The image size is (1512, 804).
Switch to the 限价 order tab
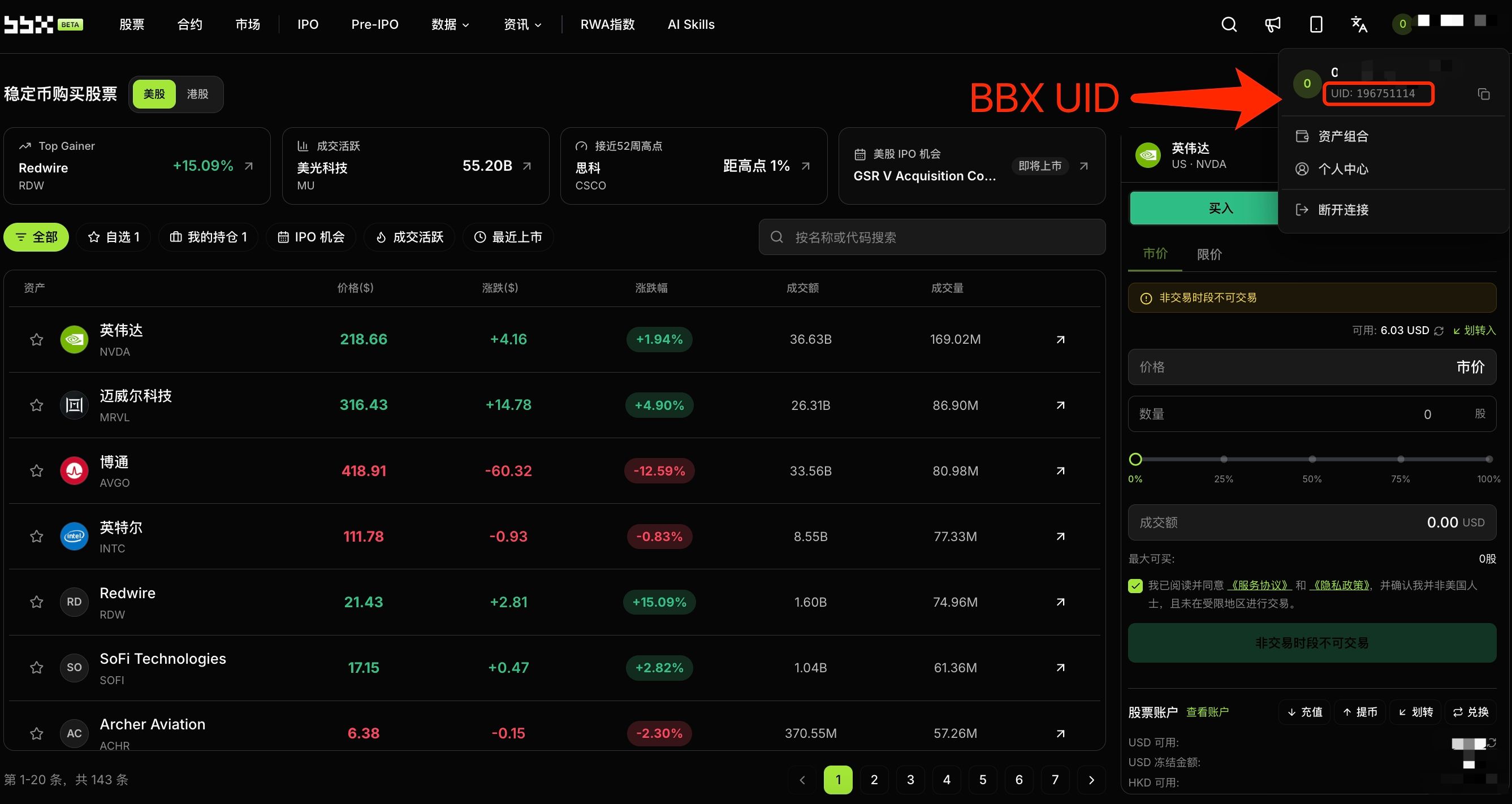(1209, 254)
